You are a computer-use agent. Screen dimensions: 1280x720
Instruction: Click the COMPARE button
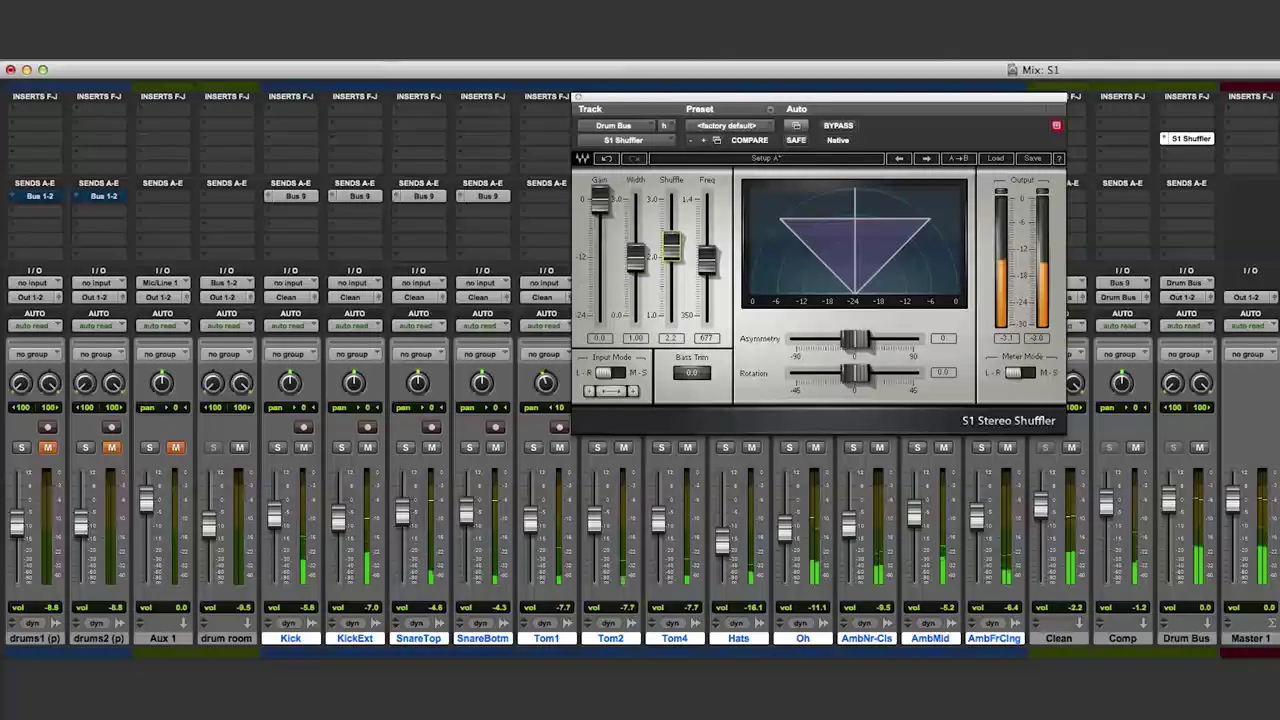click(x=749, y=141)
